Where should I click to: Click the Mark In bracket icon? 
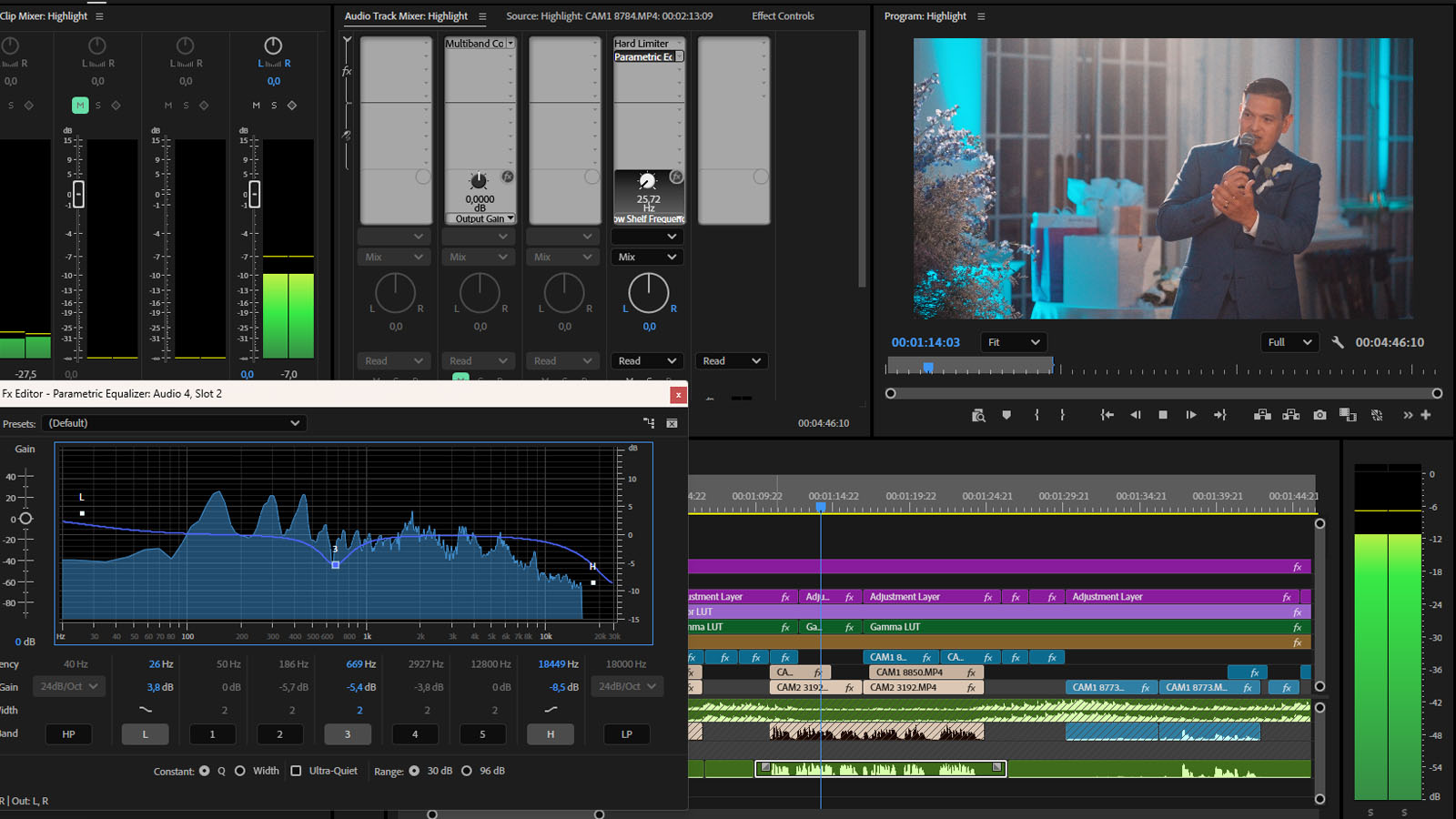[1036, 415]
